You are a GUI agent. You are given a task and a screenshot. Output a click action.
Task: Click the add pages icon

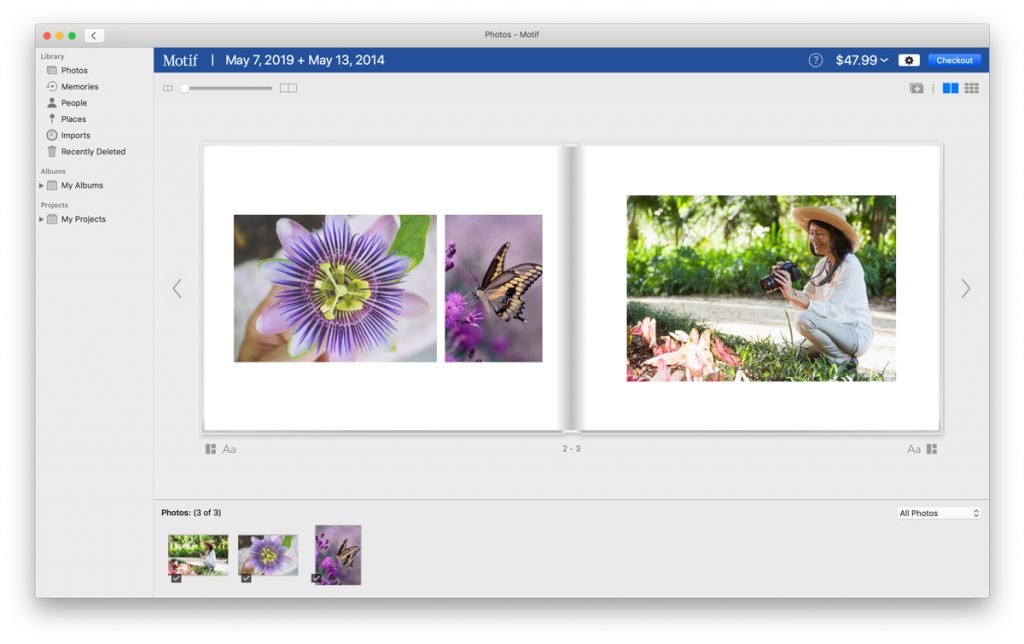pyautogui.click(x=916, y=88)
